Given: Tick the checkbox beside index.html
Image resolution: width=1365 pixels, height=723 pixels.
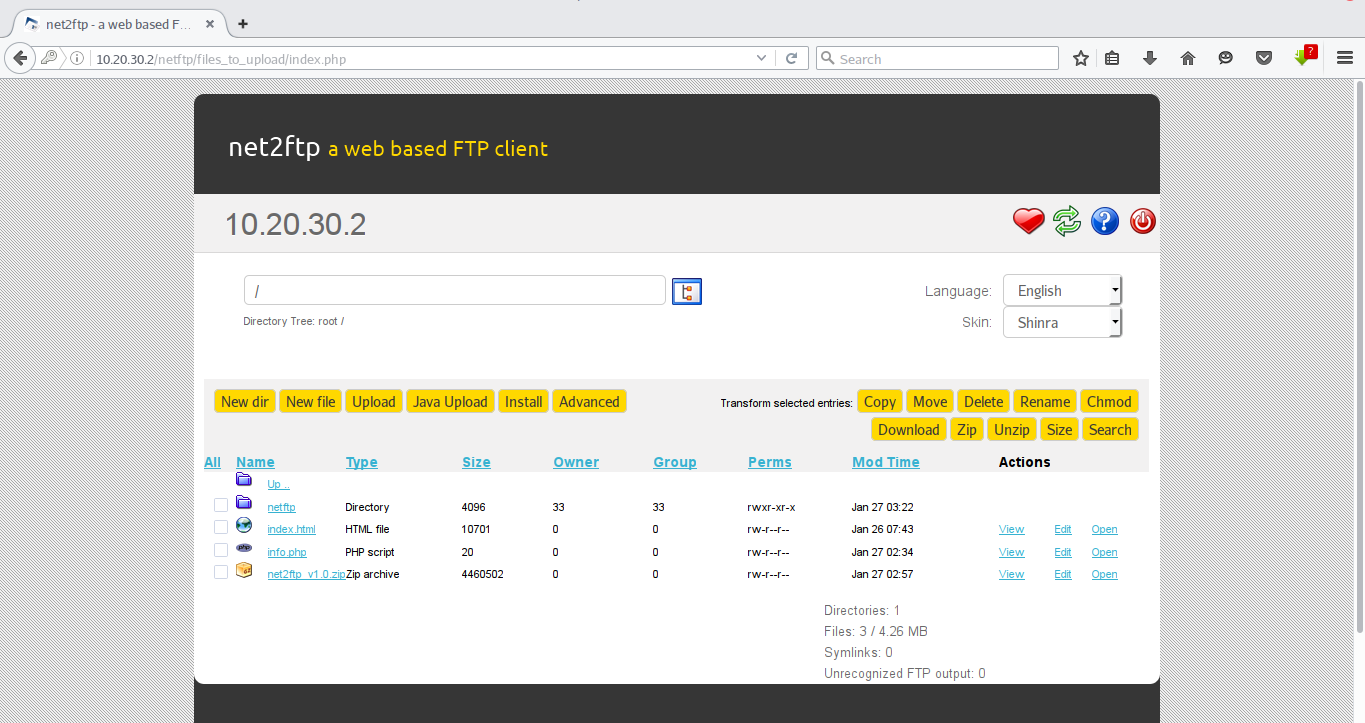Looking at the screenshot, I should click(x=220, y=527).
